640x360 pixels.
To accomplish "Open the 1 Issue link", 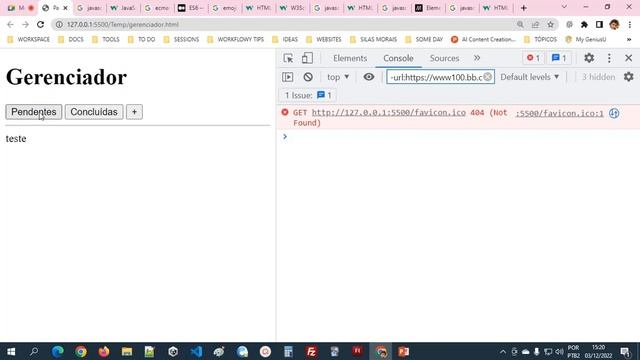I will [308, 95].
